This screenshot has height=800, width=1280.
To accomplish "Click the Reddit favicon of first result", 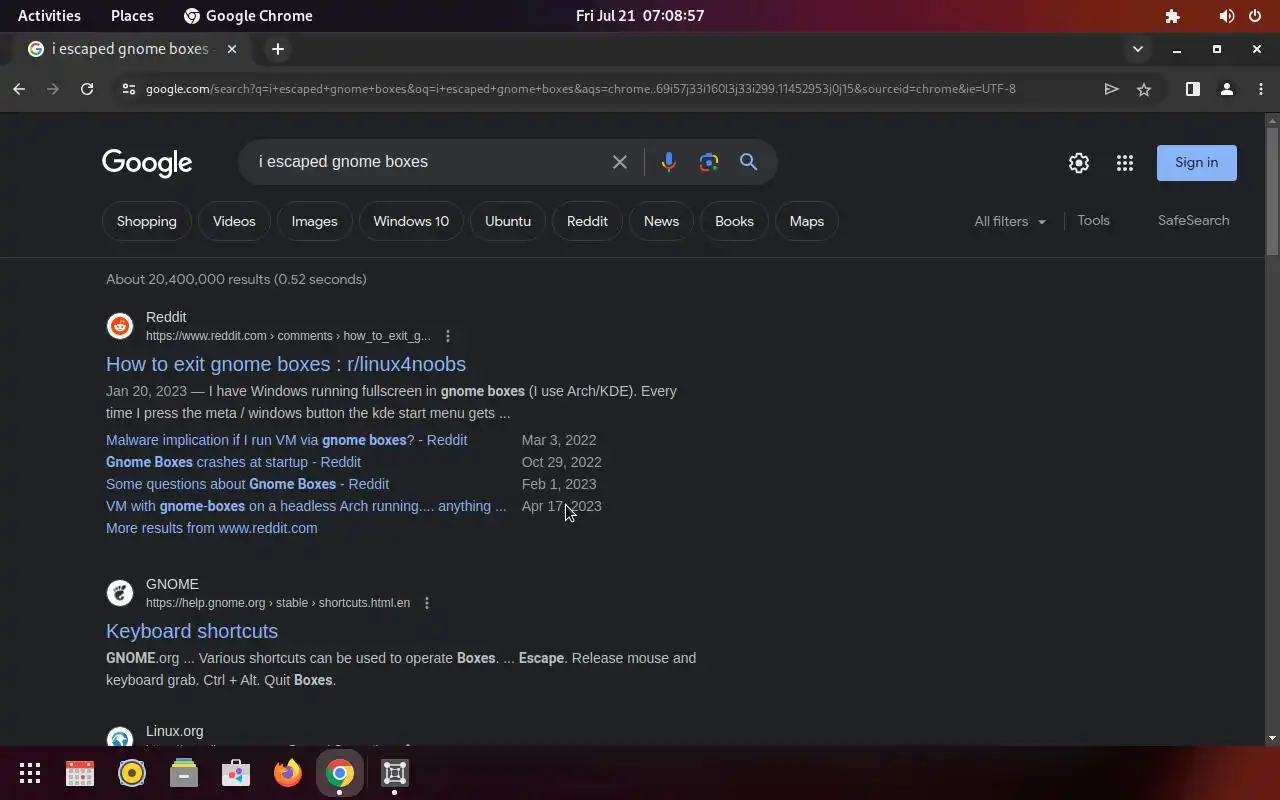I will pos(120,326).
